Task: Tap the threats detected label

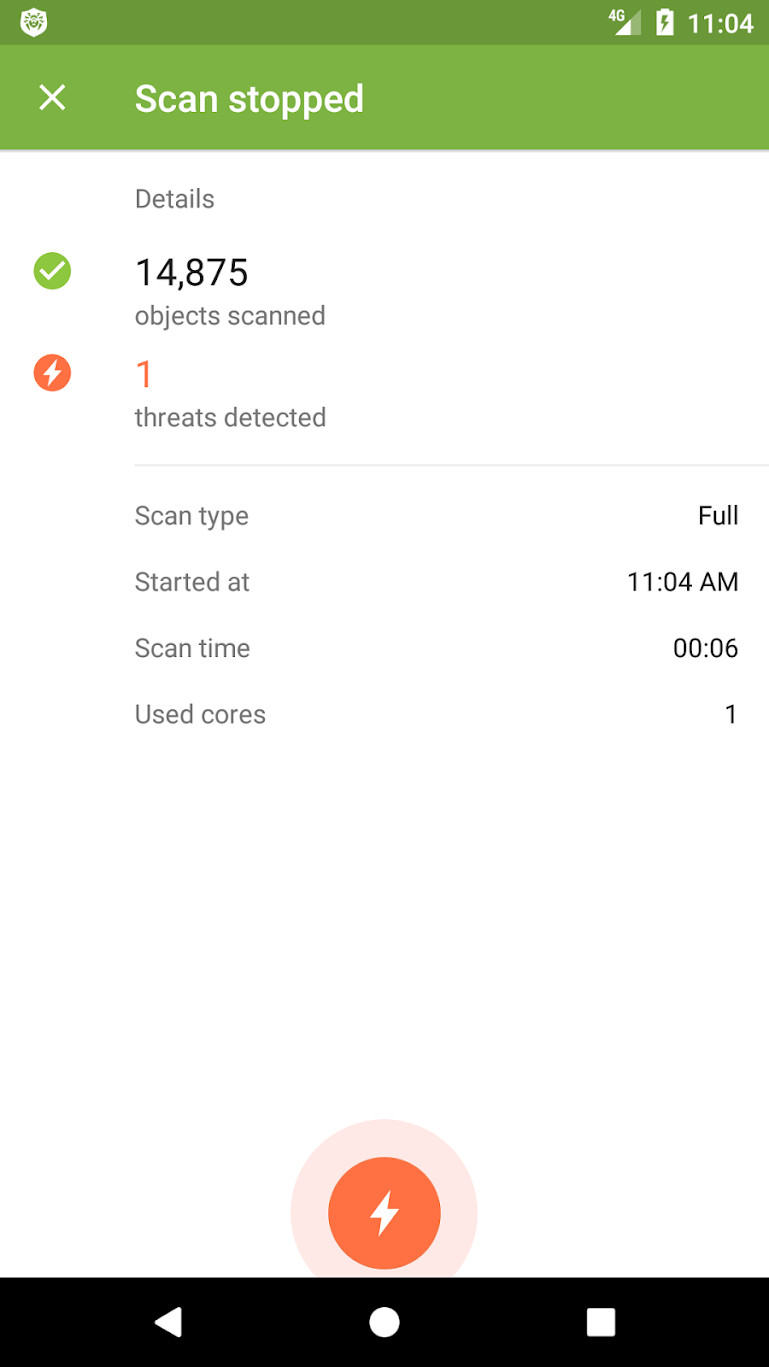Action: (230, 417)
